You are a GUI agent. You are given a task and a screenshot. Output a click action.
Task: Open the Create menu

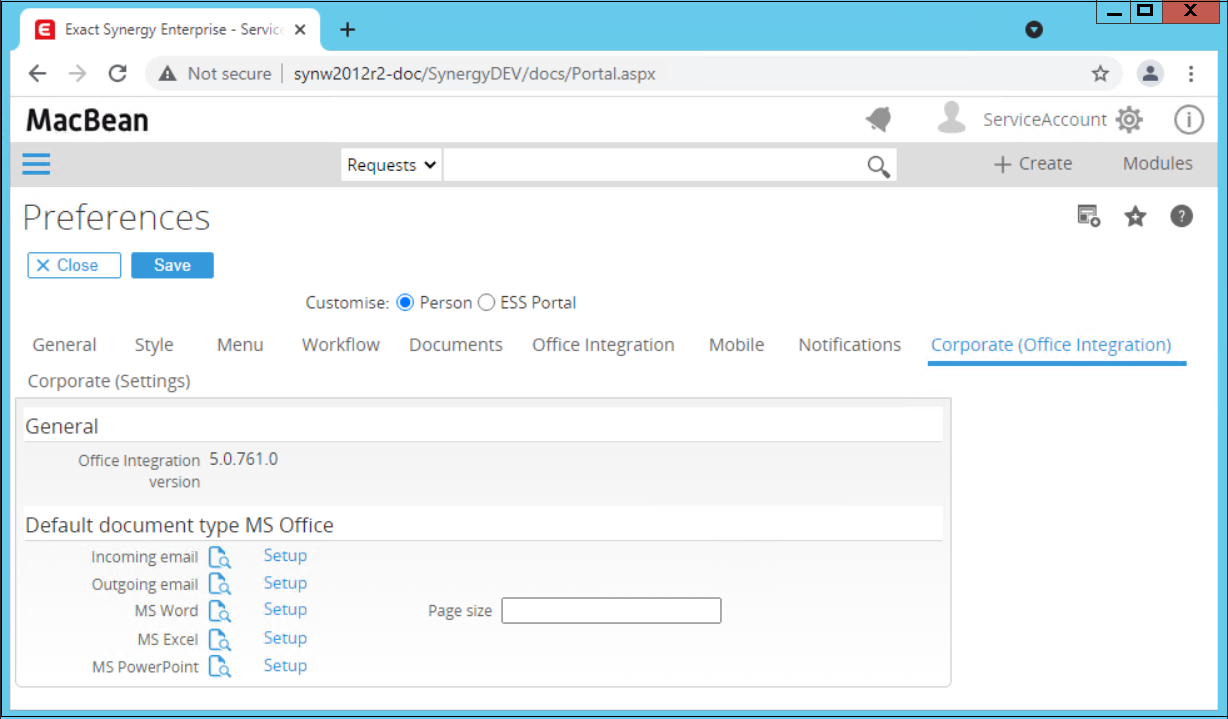coord(1033,164)
